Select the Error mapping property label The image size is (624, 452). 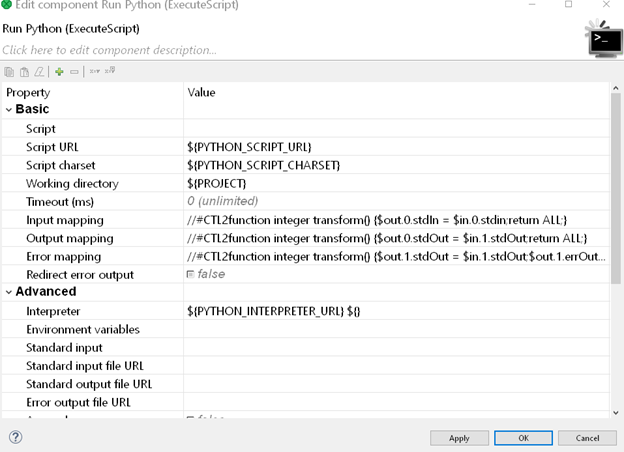[x=63, y=257]
